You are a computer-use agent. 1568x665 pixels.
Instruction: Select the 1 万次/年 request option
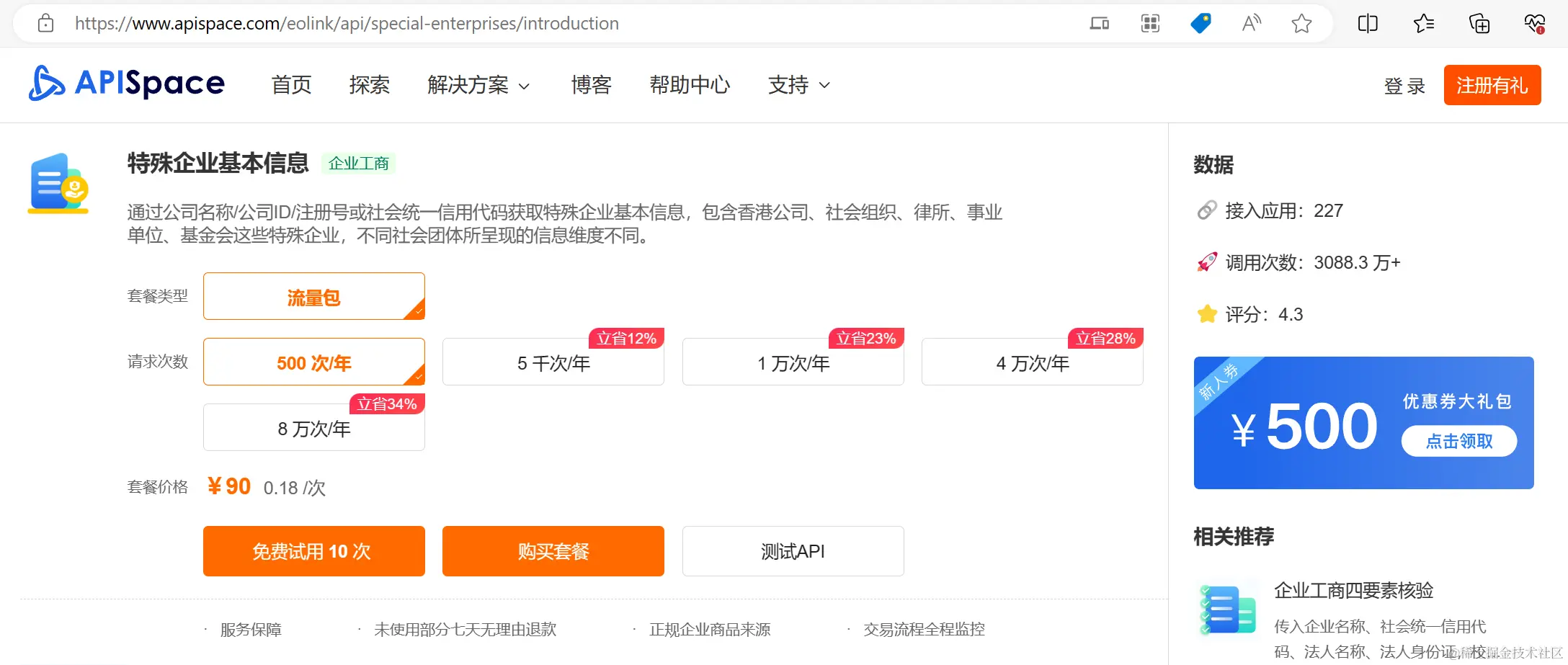pos(793,362)
